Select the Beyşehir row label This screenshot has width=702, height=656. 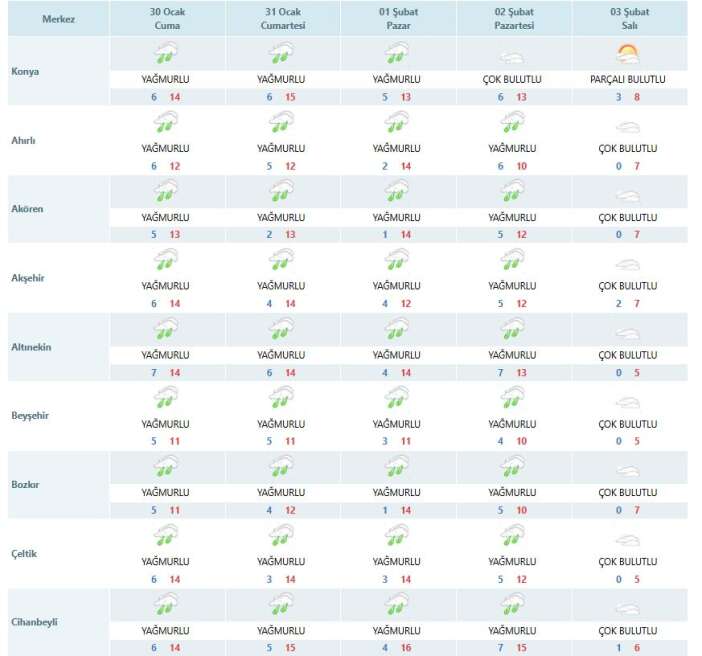pyautogui.click(x=30, y=414)
